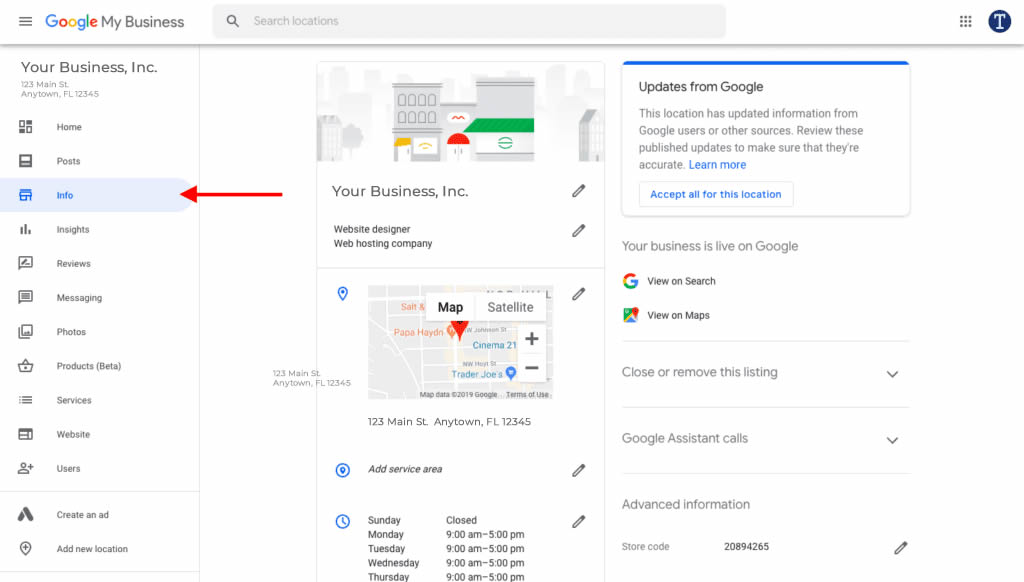Image resolution: width=1024 pixels, height=582 pixels.
Task: Click the pencil icon beside business name
Action: [578, 191]
